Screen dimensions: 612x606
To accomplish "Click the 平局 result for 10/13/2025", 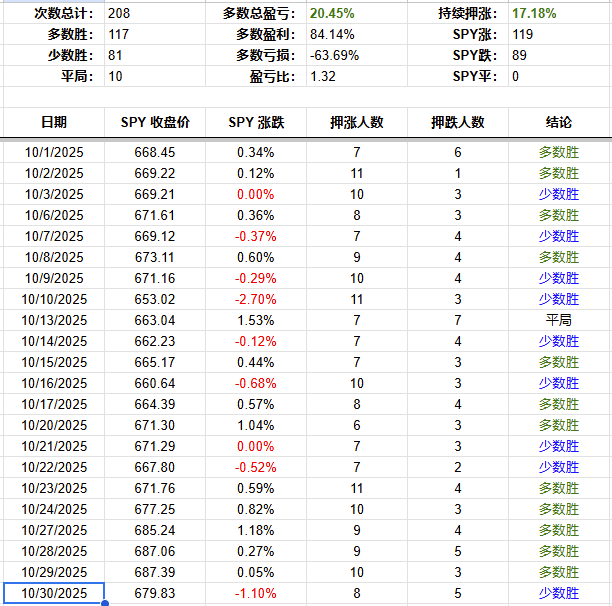I will [559, 320].
